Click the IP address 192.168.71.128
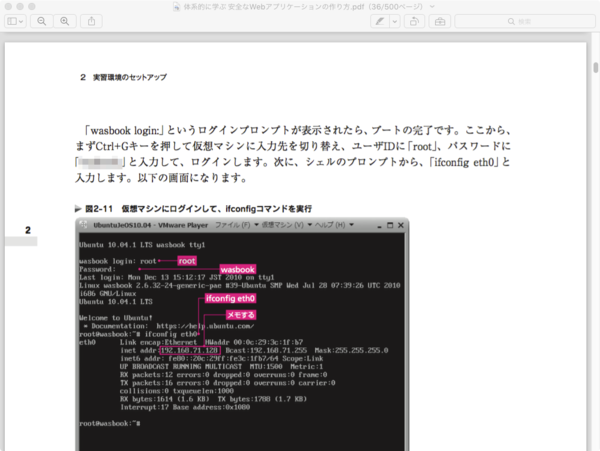The height and width of the screenshot is (451, 600). tap(189, 350)
